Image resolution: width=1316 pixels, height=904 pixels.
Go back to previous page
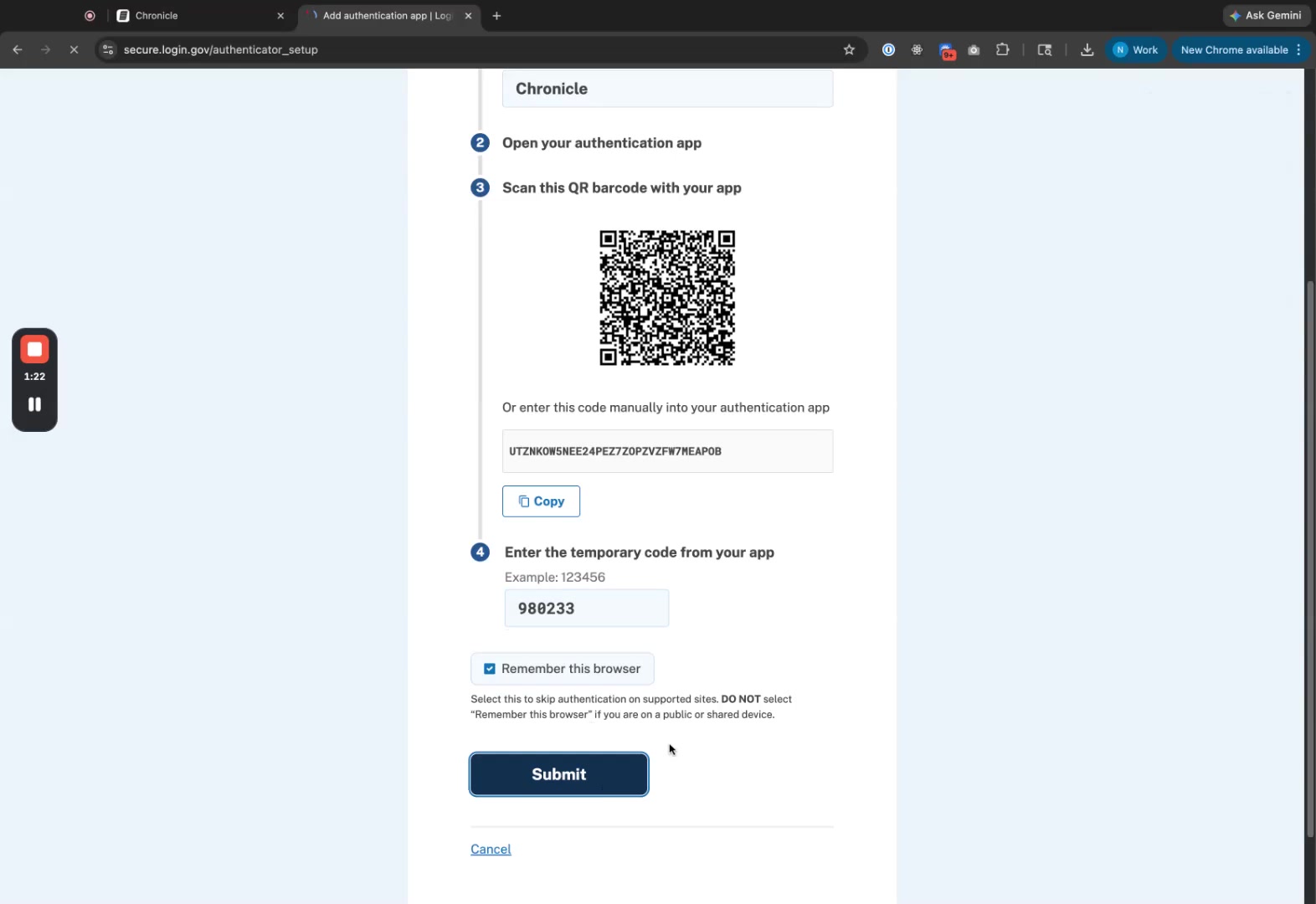click(x=18, y=50)
